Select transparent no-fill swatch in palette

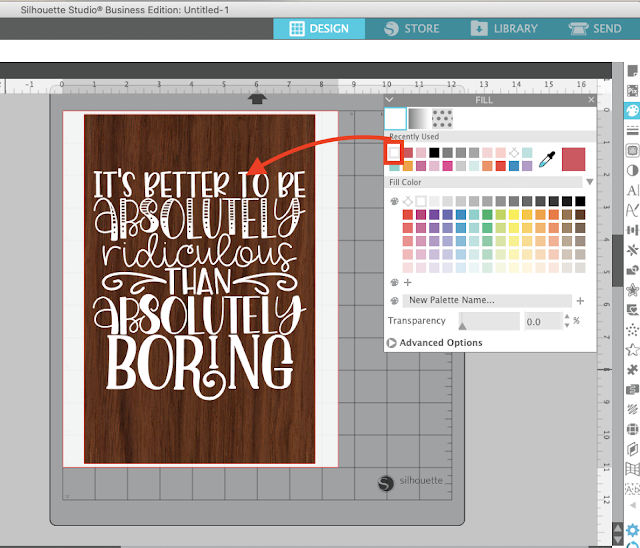(x=408, y=201)
